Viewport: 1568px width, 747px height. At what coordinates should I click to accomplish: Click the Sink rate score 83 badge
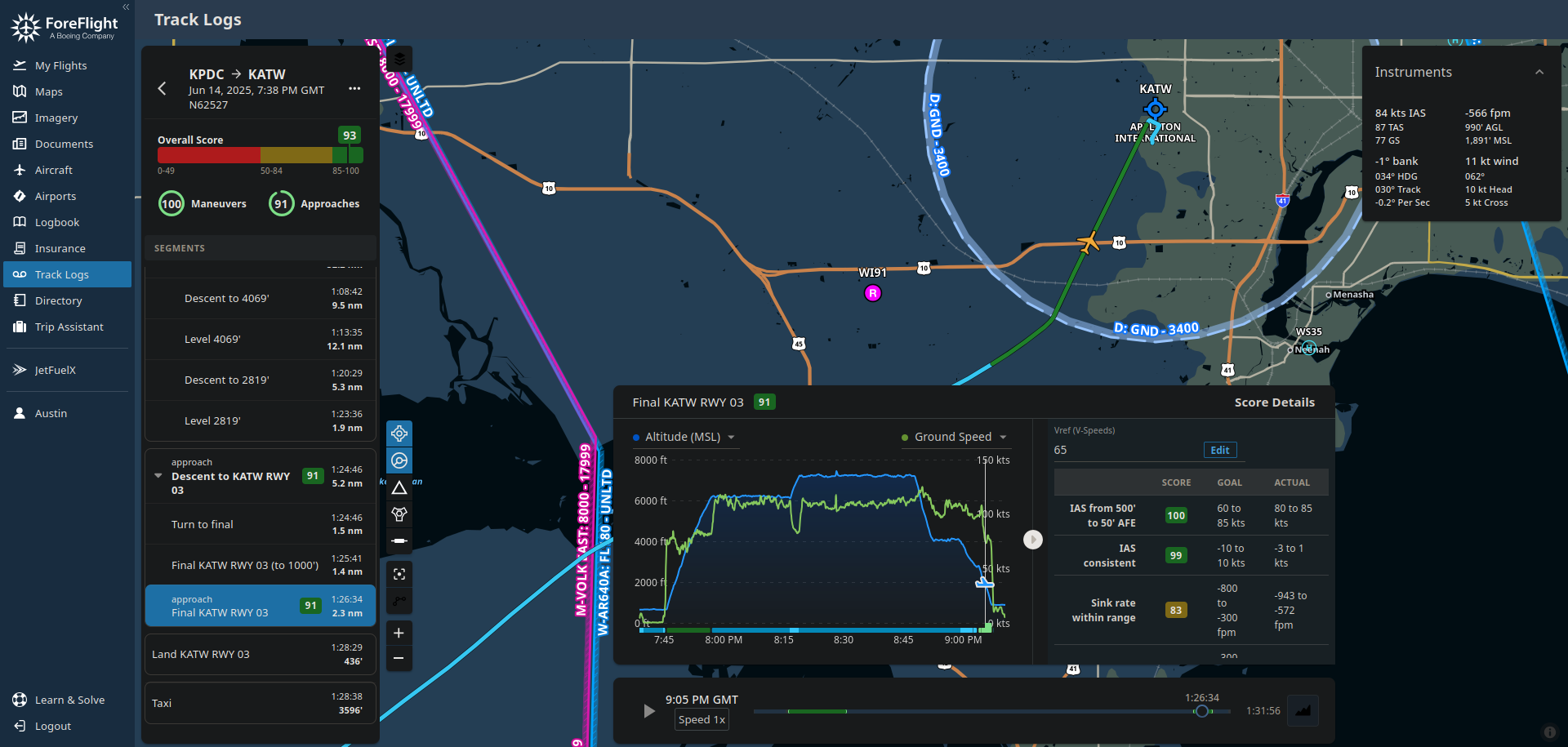tap(1176, 610)
